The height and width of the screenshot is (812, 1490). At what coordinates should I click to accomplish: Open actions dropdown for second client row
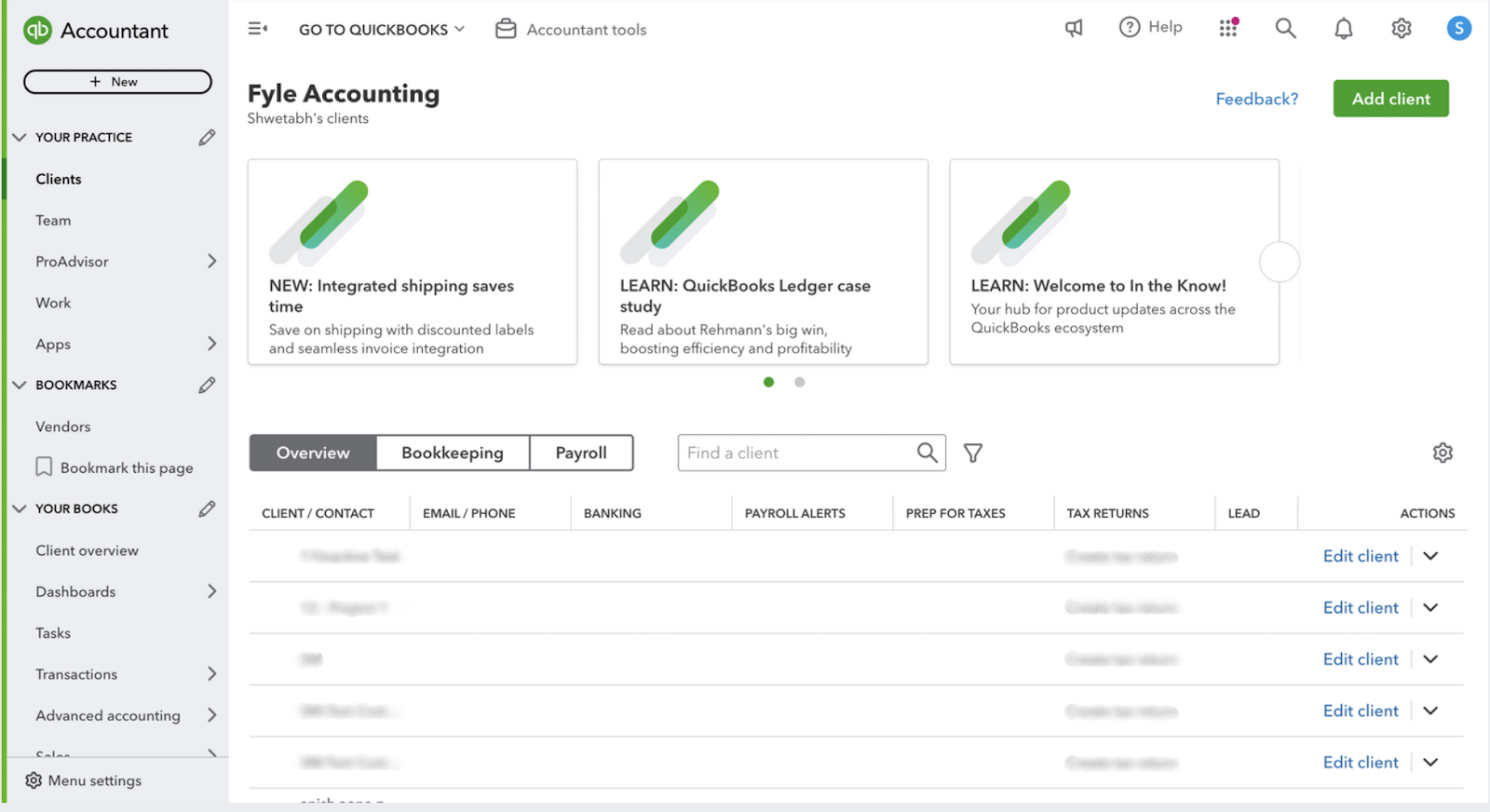coord(1430,607)
